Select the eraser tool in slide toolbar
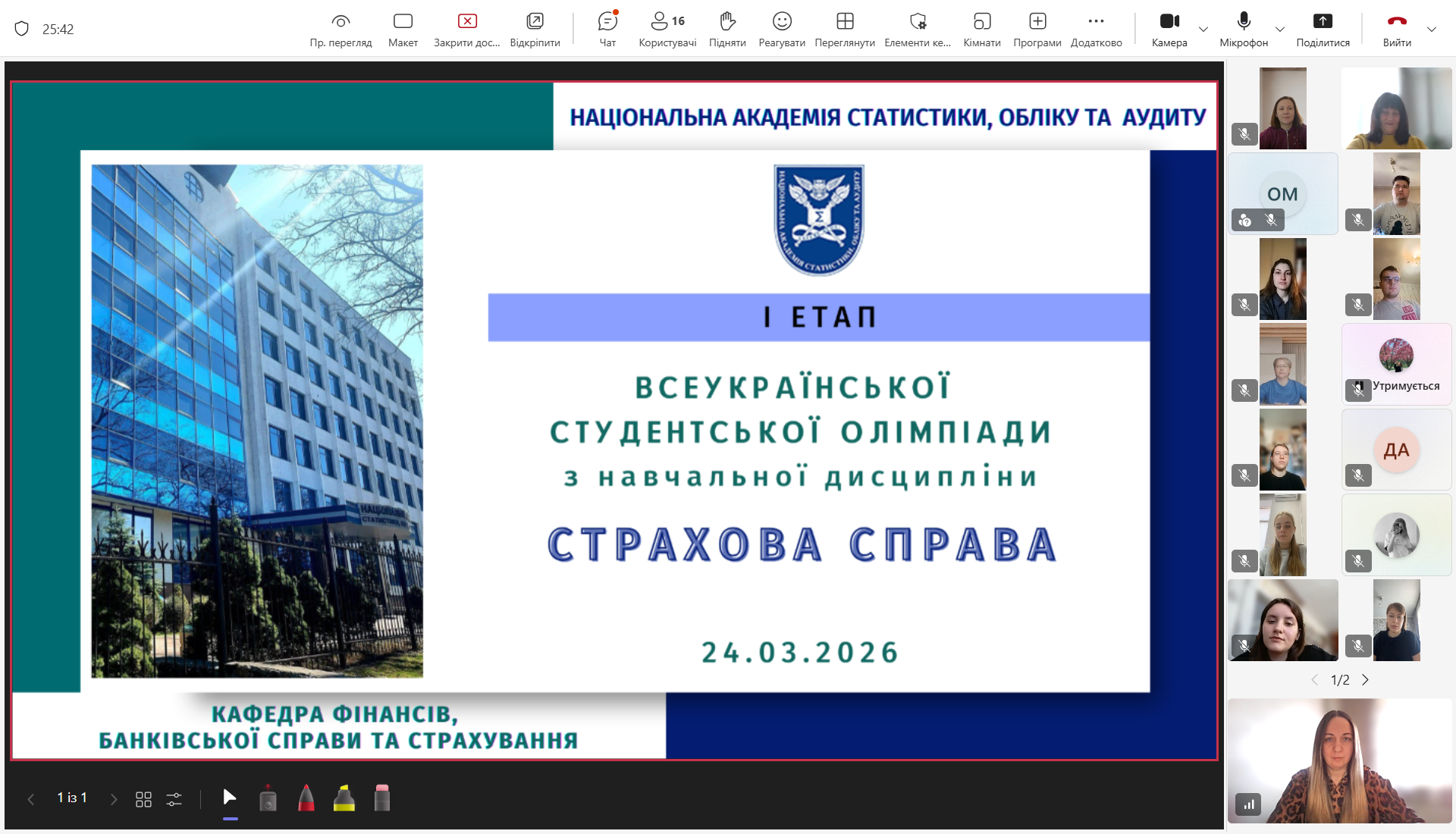Screen dimensions: 1456x834 [x=382, y=798]
